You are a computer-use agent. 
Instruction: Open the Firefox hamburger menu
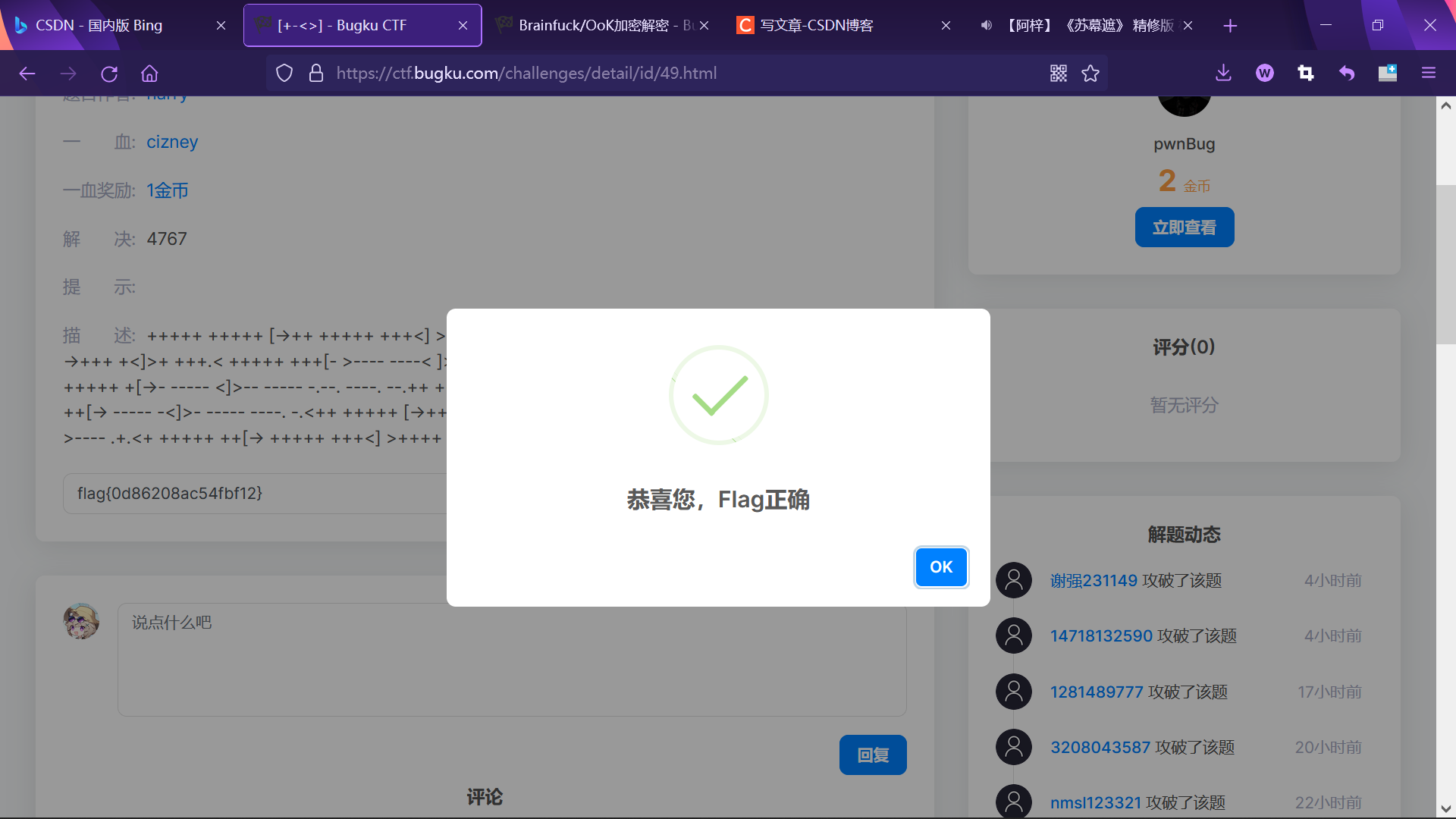[1429, 74]
